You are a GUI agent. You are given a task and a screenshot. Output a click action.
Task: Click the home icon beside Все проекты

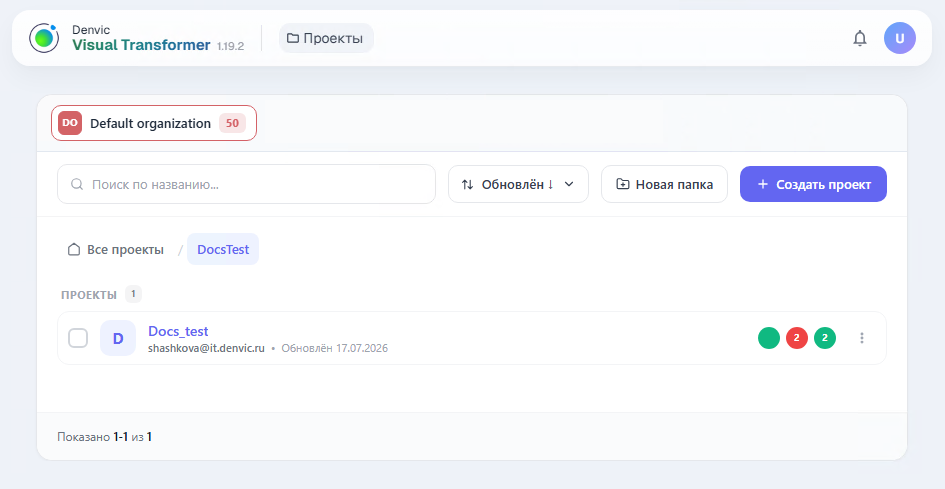pos(74,250)
